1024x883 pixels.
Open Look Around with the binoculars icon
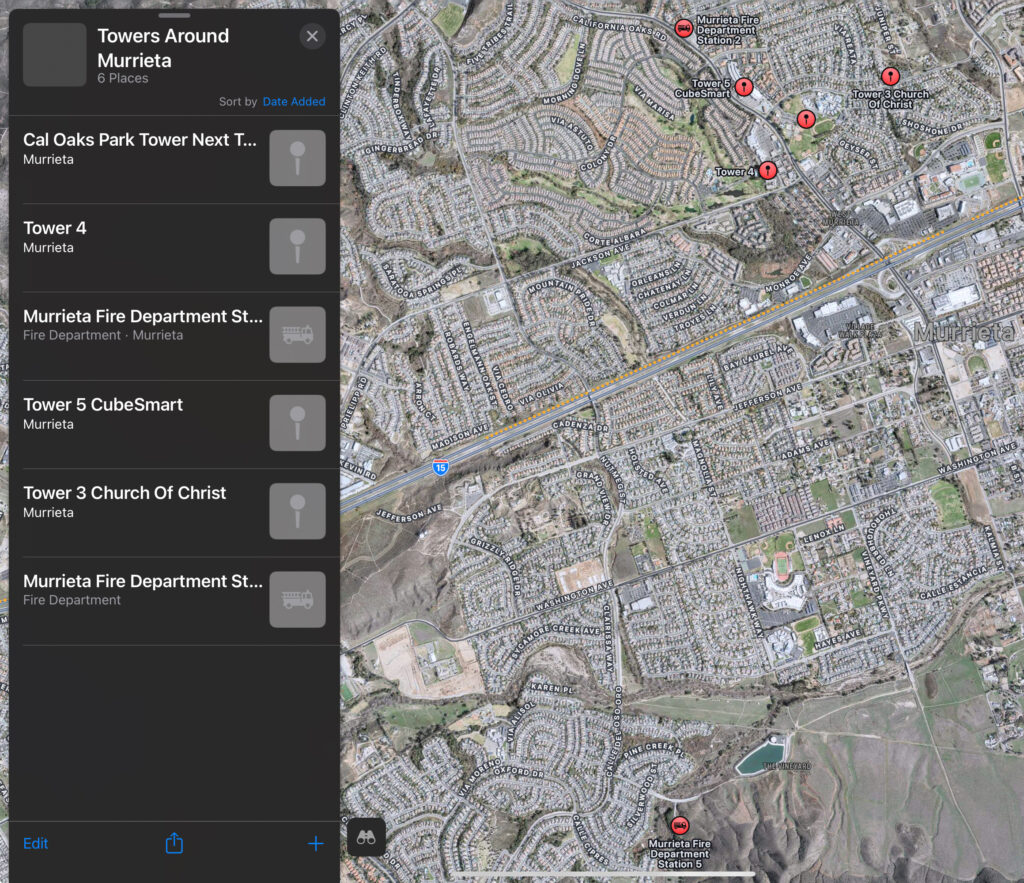click(x=366, y=838)
